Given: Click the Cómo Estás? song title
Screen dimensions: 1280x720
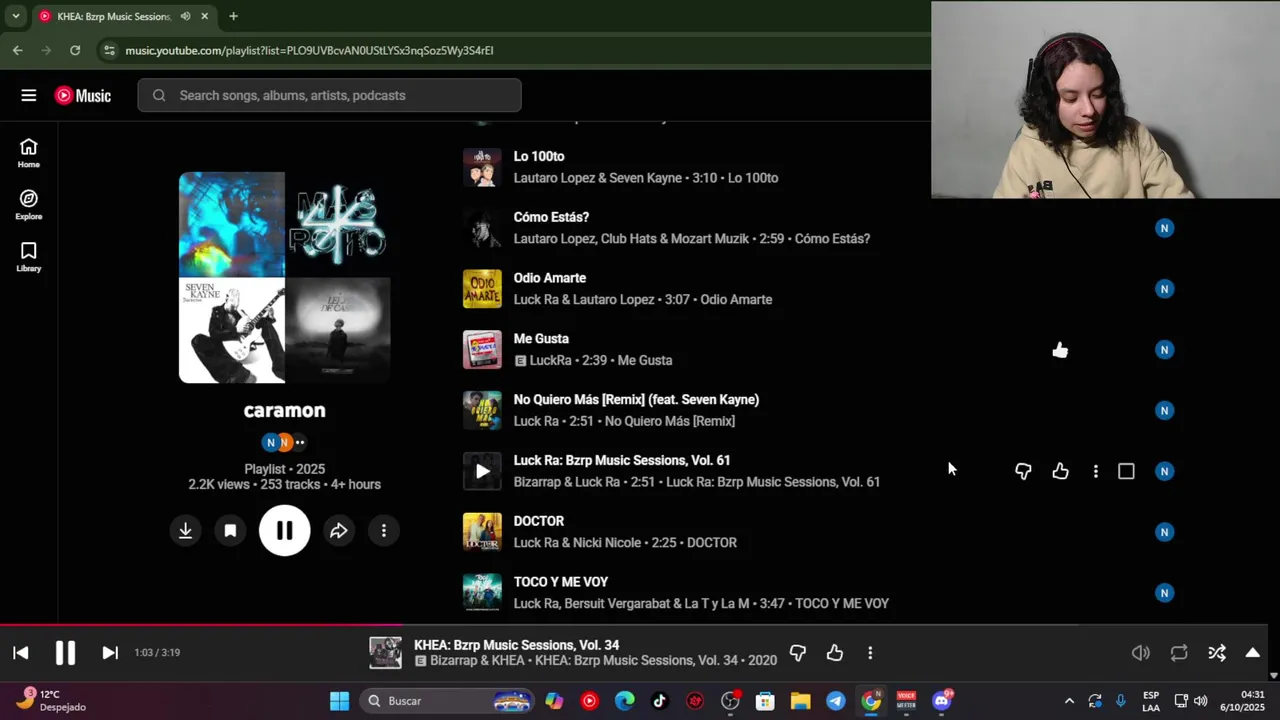Looking at the screenshot, I should point(551,217).
